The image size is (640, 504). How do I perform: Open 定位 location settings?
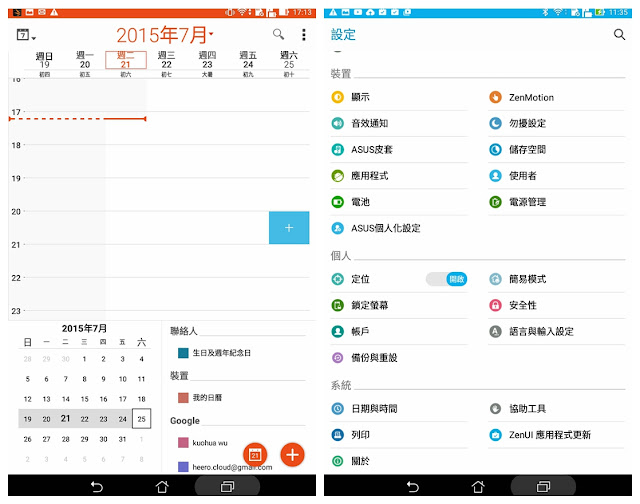(x=360, y=279)
